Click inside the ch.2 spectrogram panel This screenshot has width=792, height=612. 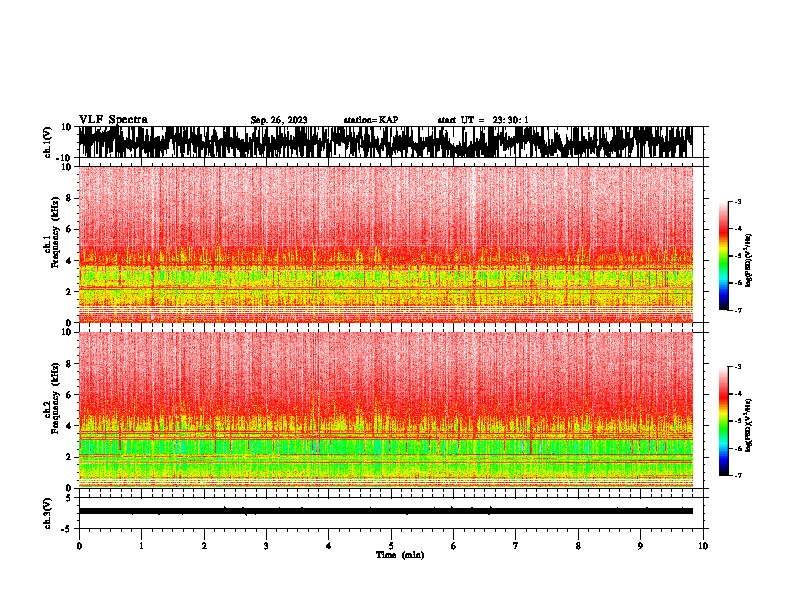pos(385,410)
